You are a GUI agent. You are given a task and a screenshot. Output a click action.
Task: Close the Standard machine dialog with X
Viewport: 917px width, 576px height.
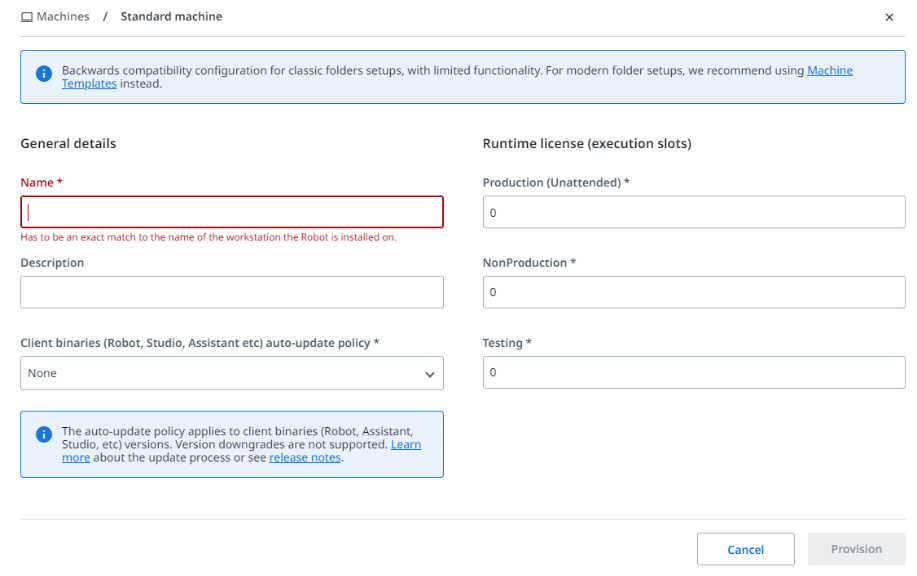coord(889,18)
